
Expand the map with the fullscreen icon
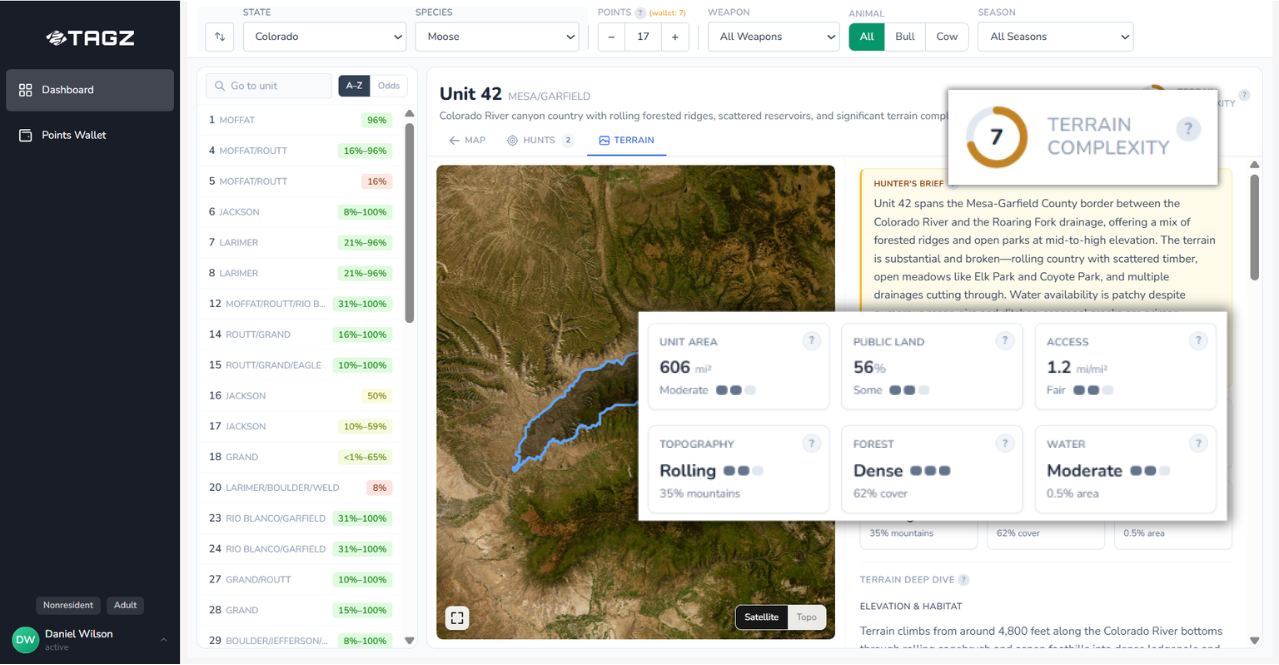tap(457, 617)
